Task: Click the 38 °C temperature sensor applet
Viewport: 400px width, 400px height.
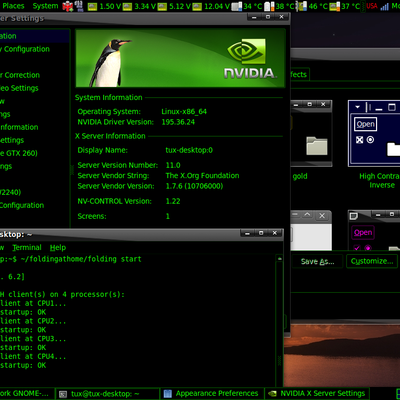Action: click(x=280, y=6)
